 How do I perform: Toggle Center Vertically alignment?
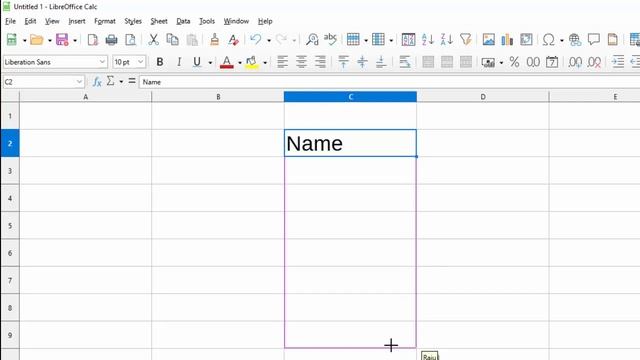click(362, 62)
